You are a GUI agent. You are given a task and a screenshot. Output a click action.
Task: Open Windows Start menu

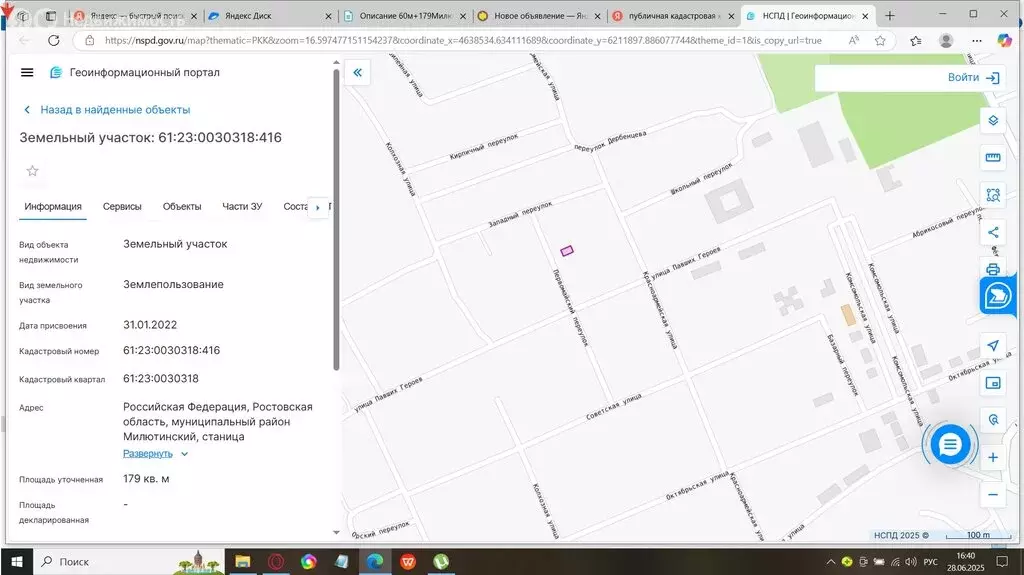click(x=16, y=562)
